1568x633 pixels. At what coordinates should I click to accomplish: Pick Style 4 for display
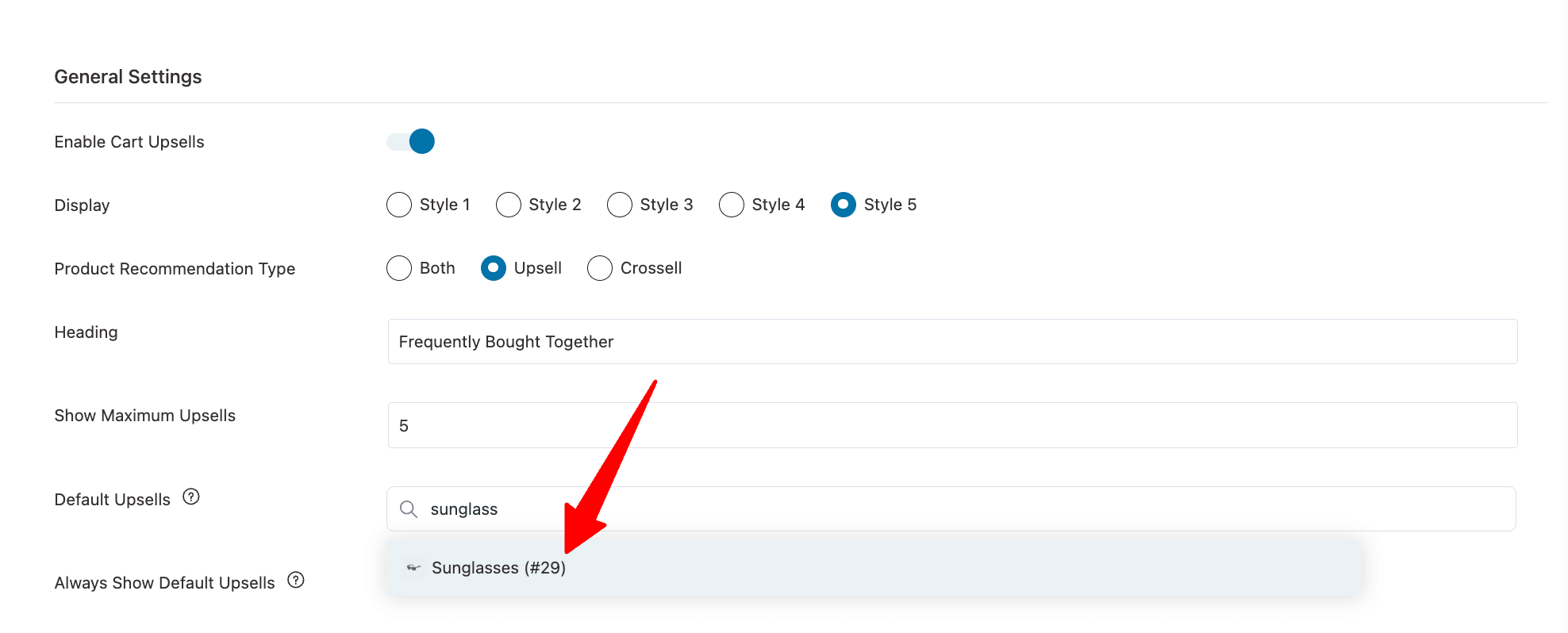click(732, 205)
